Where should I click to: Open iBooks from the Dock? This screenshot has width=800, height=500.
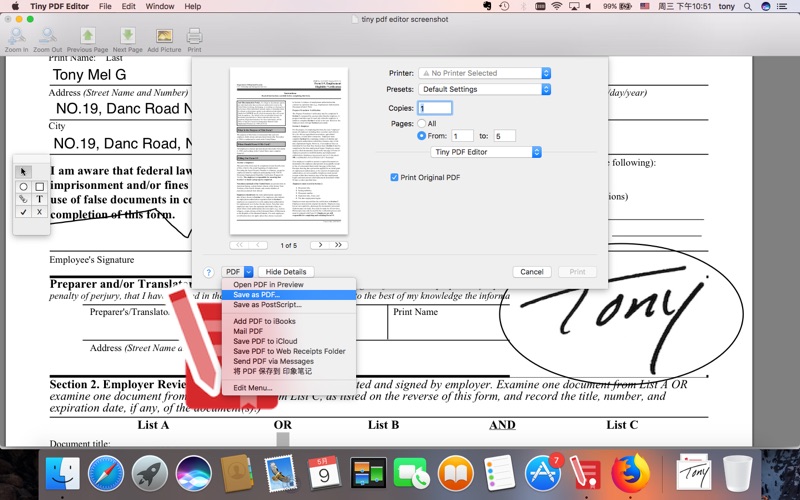coord(456,473)
